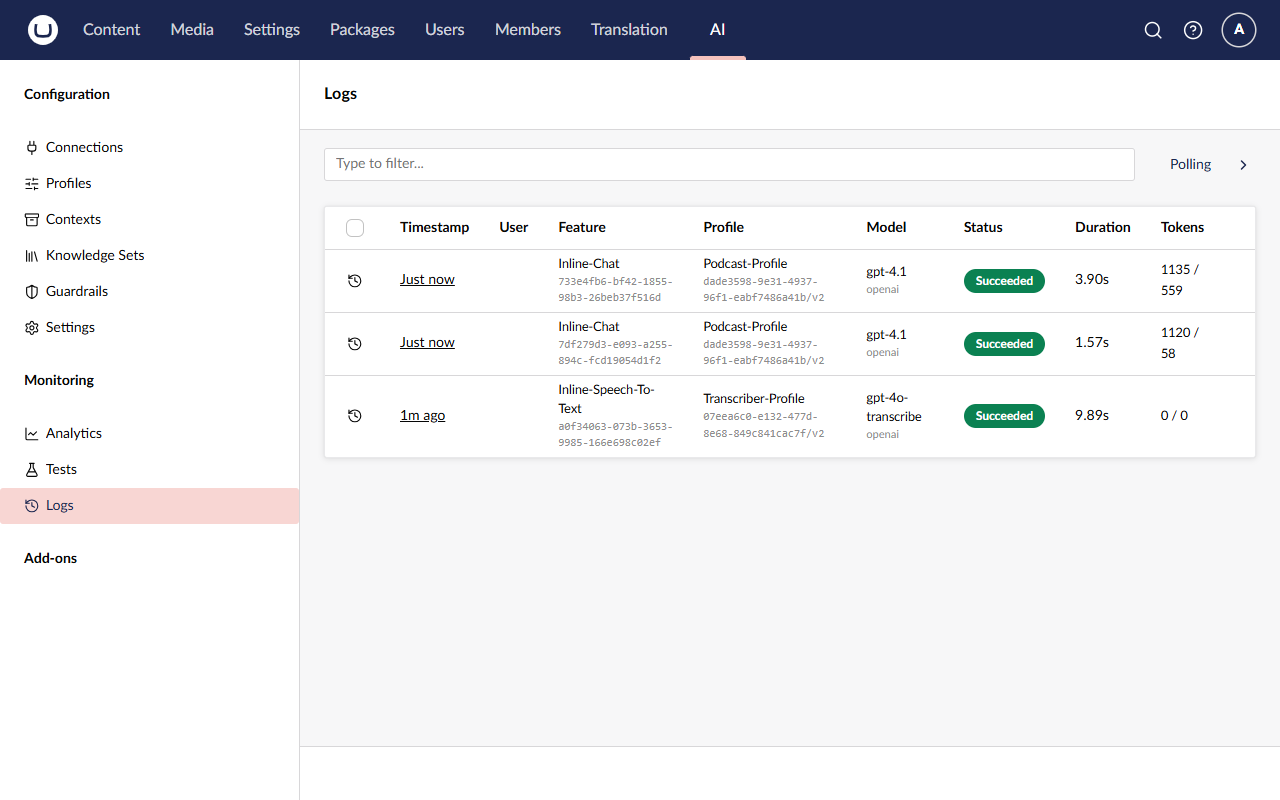Click the Profiles sliders icon
This screenshot has width=1280, height=800.
[32, 183]
